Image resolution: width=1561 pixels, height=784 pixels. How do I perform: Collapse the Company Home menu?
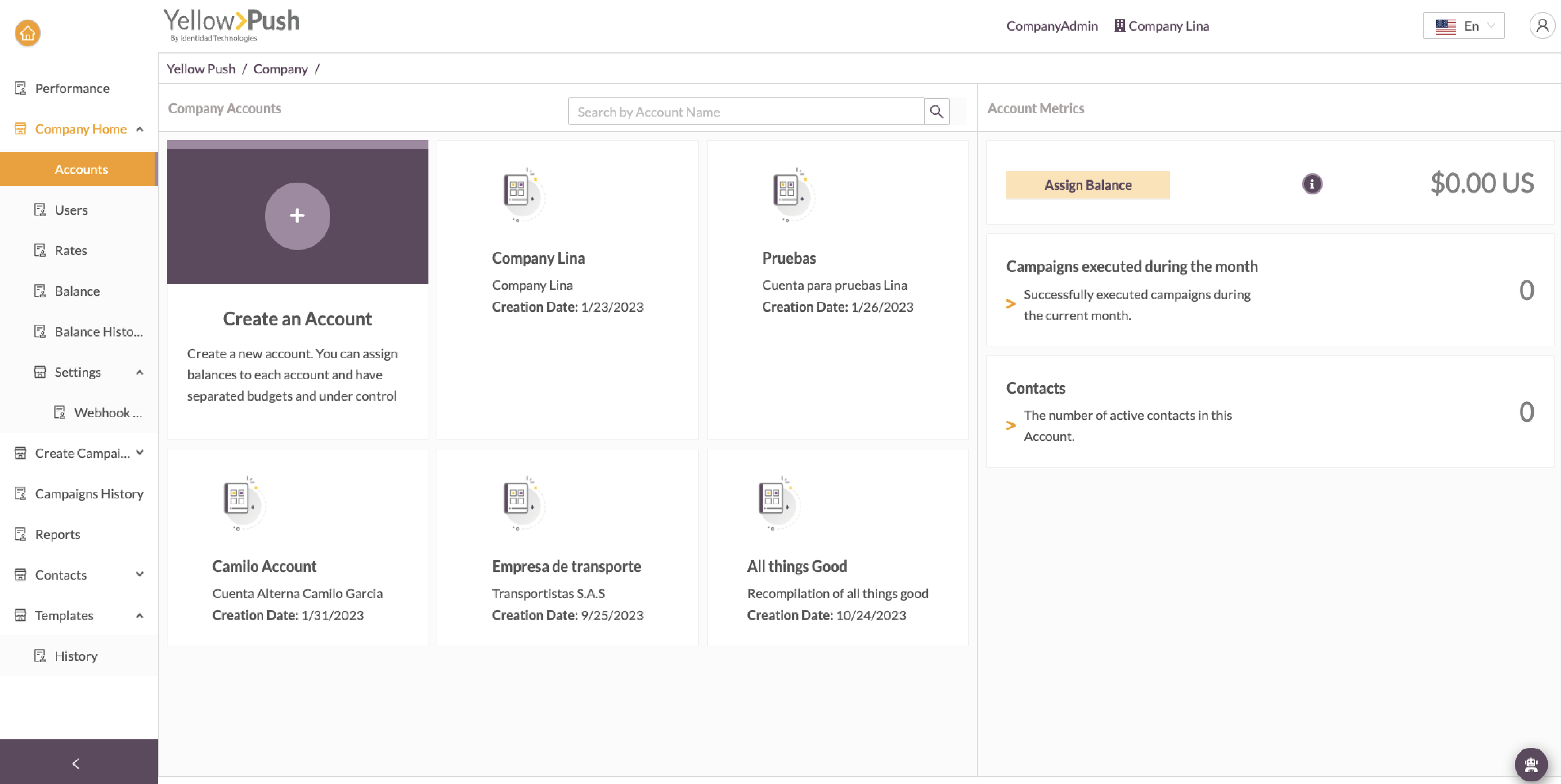(x=140, y=129)
